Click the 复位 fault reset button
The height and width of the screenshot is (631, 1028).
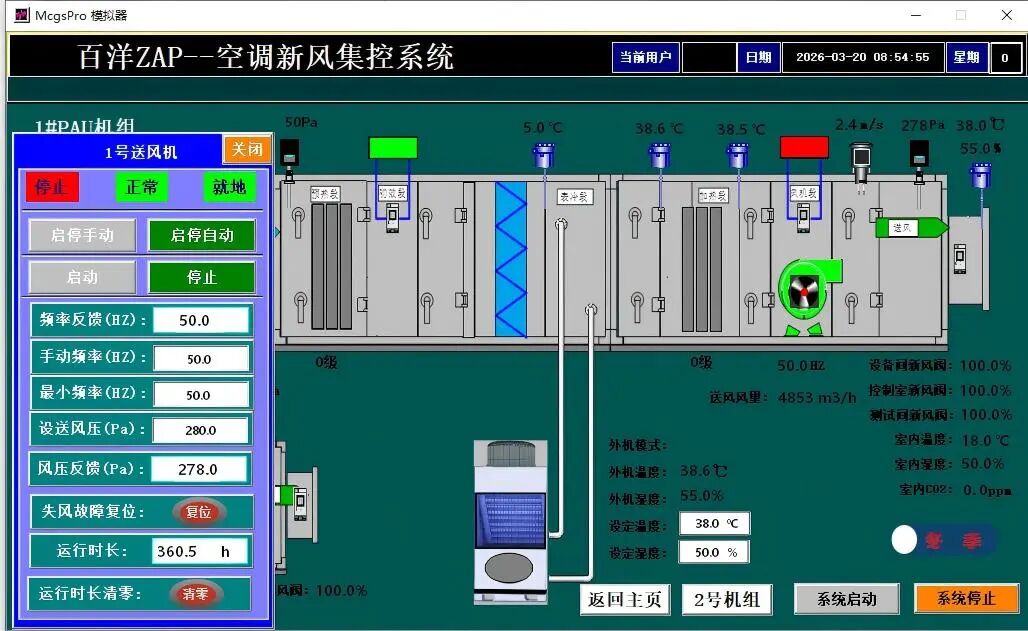[x=199, y=512]
